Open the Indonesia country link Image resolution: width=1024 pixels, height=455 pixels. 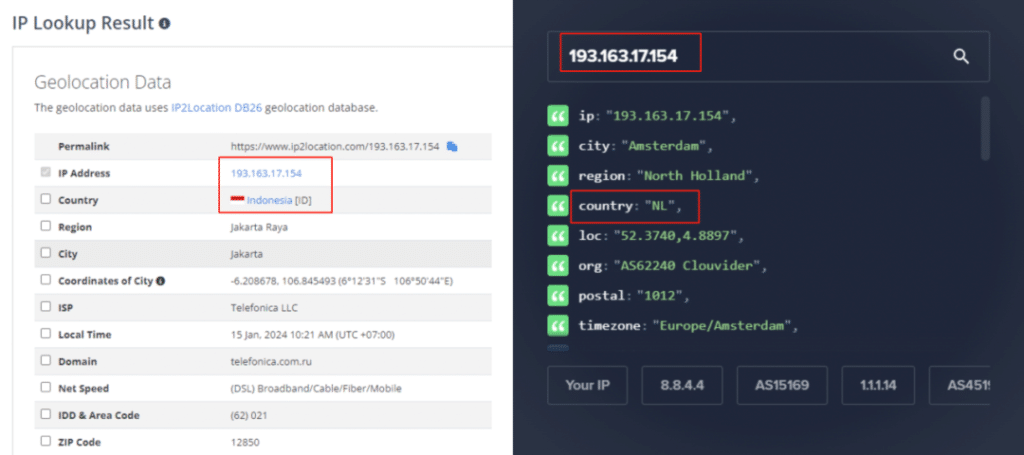coord(269,200)
